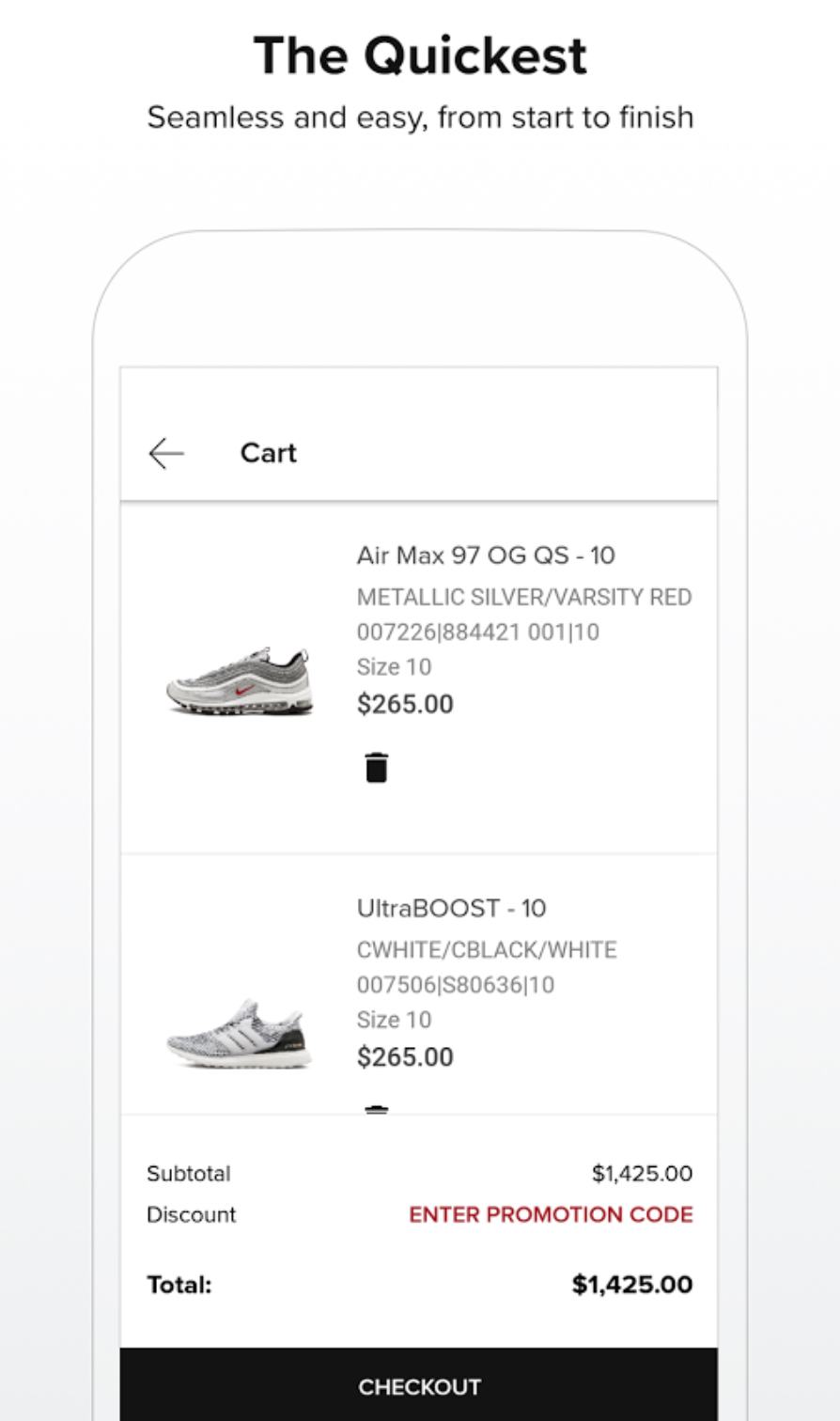Viewport: 840px width, 1421px height.
Task: Open the Air Max 97 shoe thumbnail
Action: [x=240, y=681]
